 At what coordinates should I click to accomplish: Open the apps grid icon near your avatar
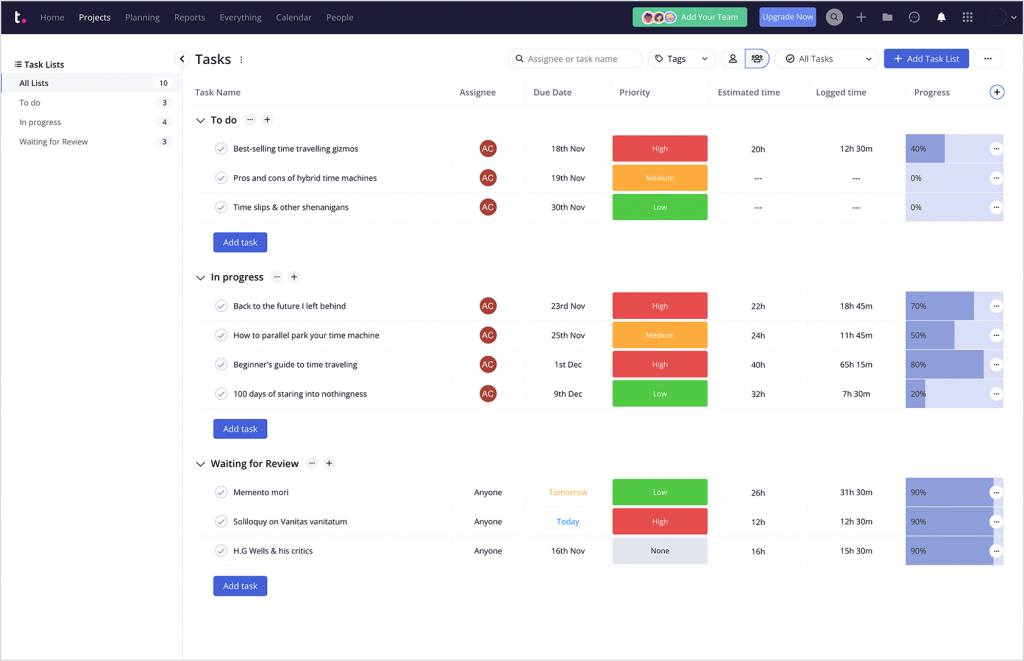[966, 17]
